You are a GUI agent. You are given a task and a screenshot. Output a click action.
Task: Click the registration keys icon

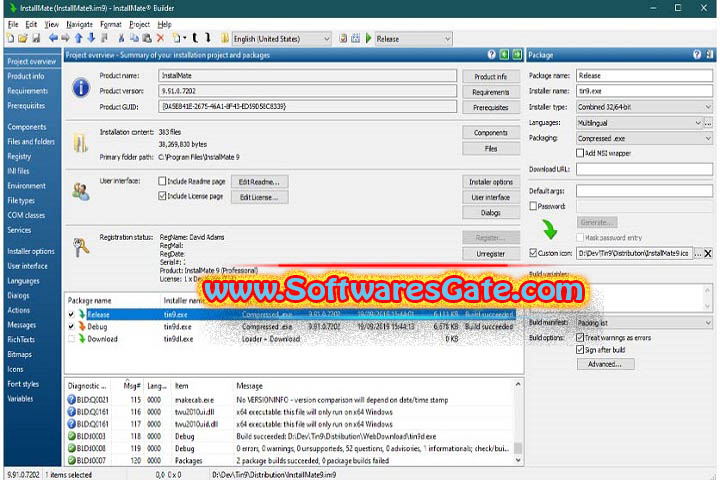click(x=81, y=247)
